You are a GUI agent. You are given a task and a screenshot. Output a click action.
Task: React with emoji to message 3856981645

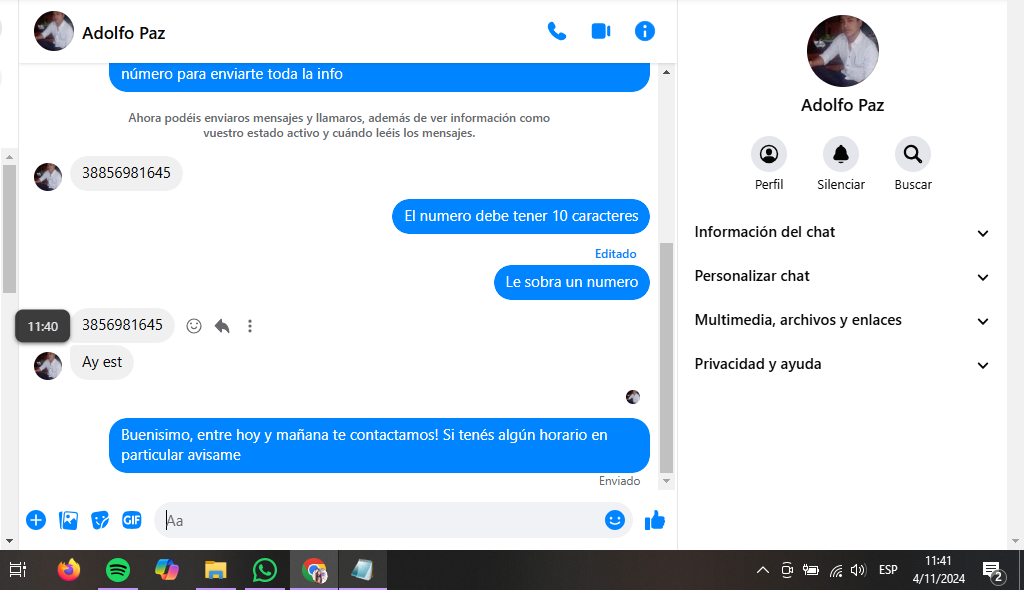[194, 325]
